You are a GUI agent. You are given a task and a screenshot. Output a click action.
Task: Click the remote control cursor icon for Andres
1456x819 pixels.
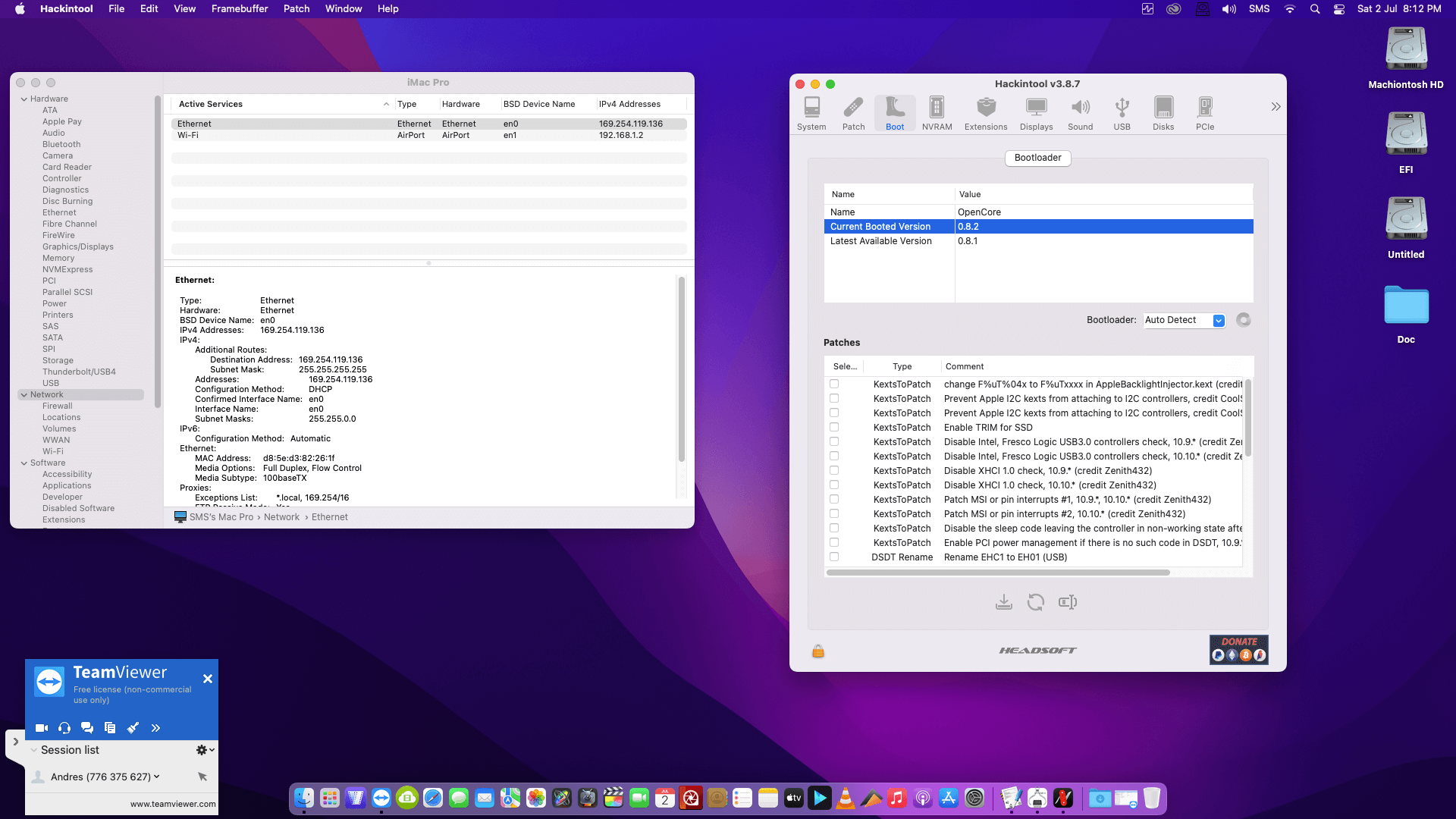(x=202, y=777)
